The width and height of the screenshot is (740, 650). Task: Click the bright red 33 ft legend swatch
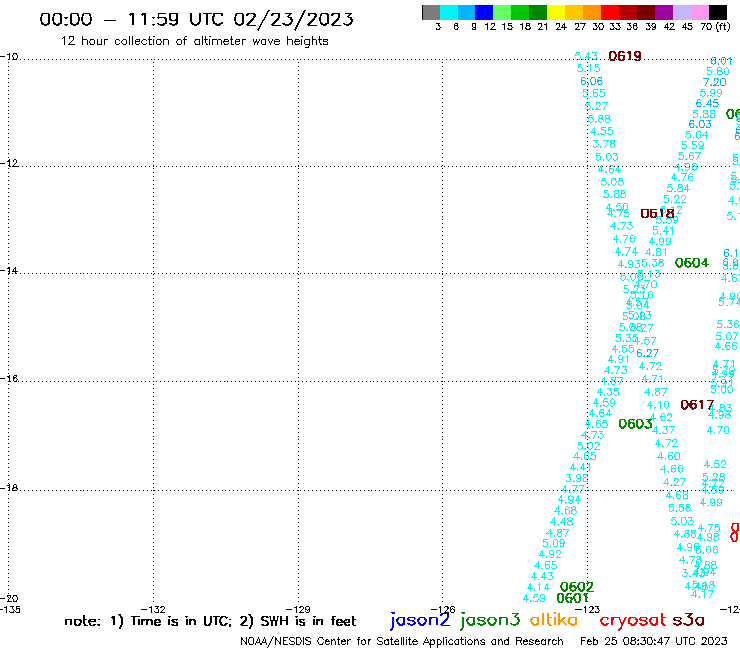[610, 12]
